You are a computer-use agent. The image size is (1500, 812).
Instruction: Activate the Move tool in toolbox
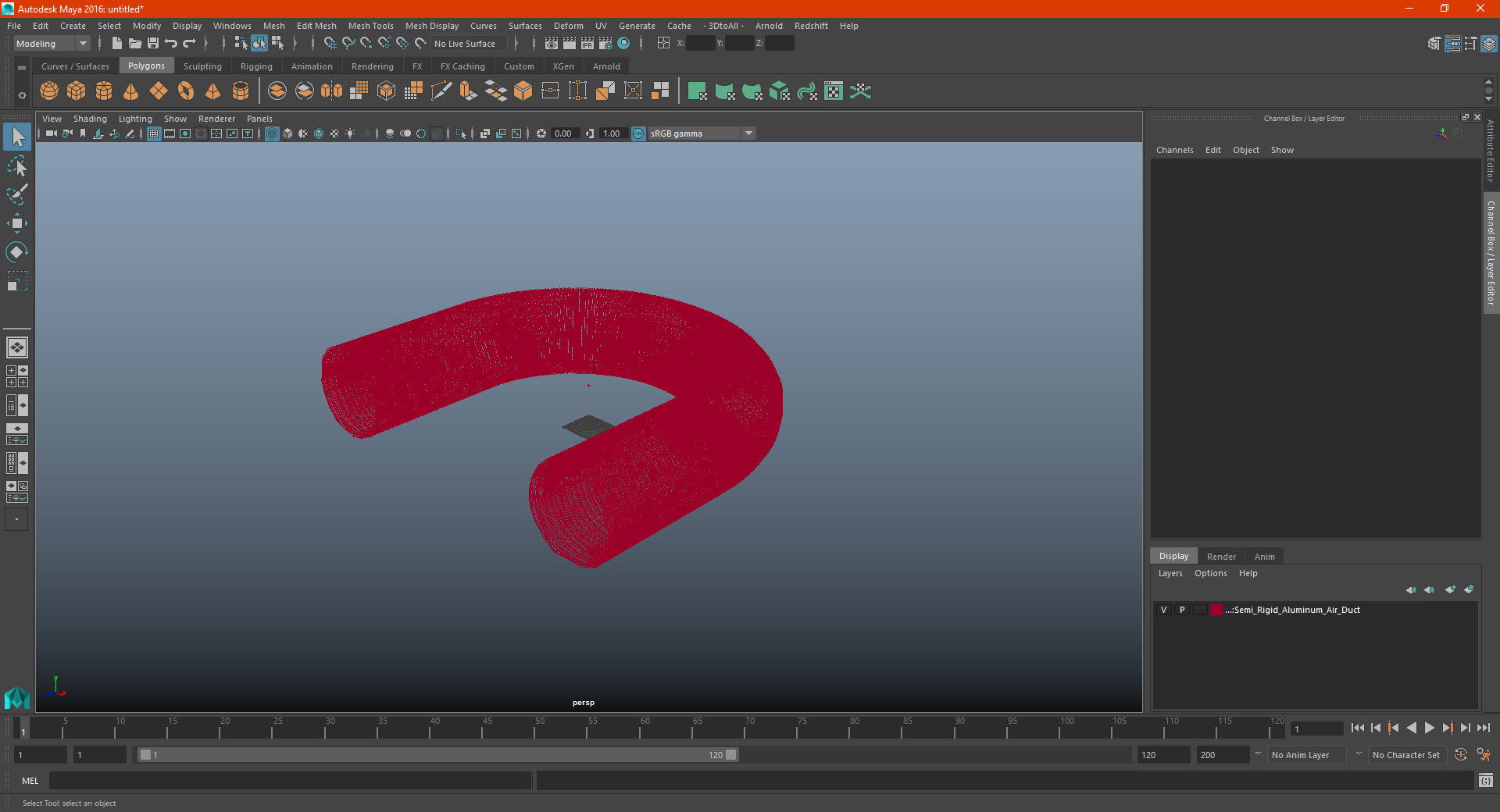[17, 223]
